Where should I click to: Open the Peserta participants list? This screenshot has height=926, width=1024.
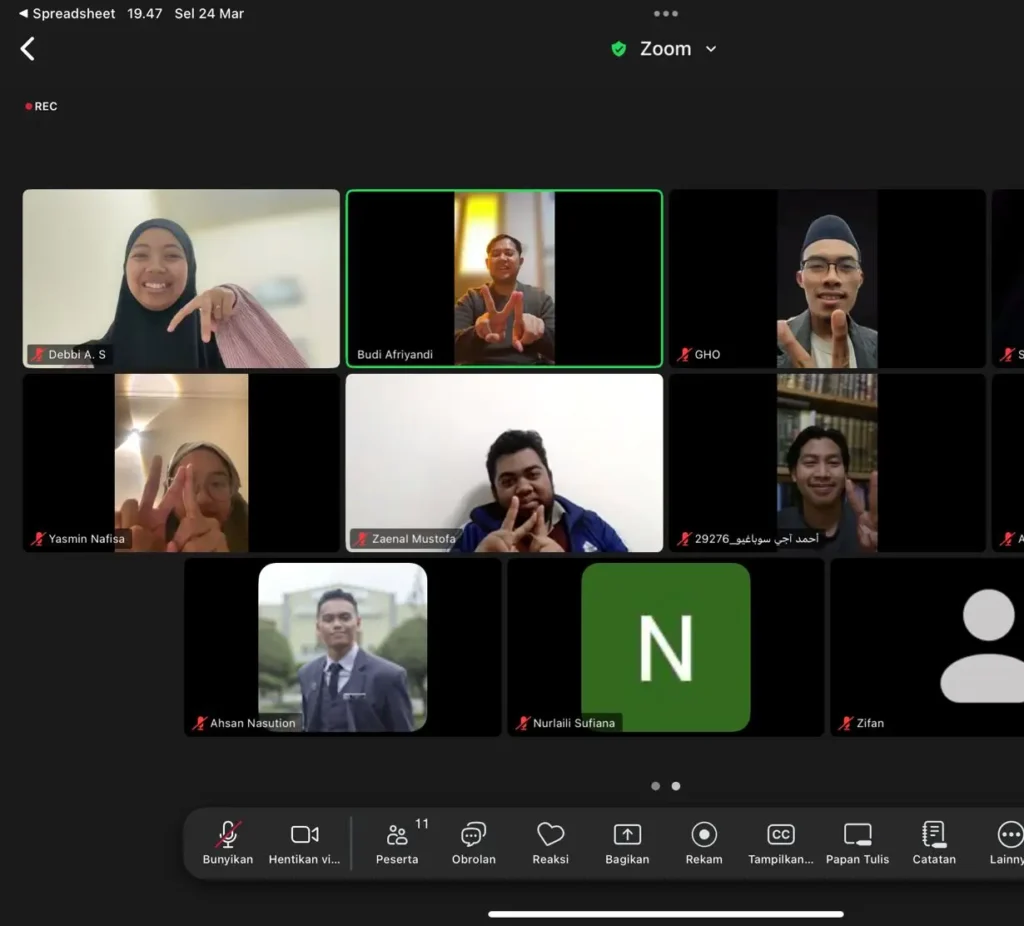pyautogui.click(x=398, y=842)
